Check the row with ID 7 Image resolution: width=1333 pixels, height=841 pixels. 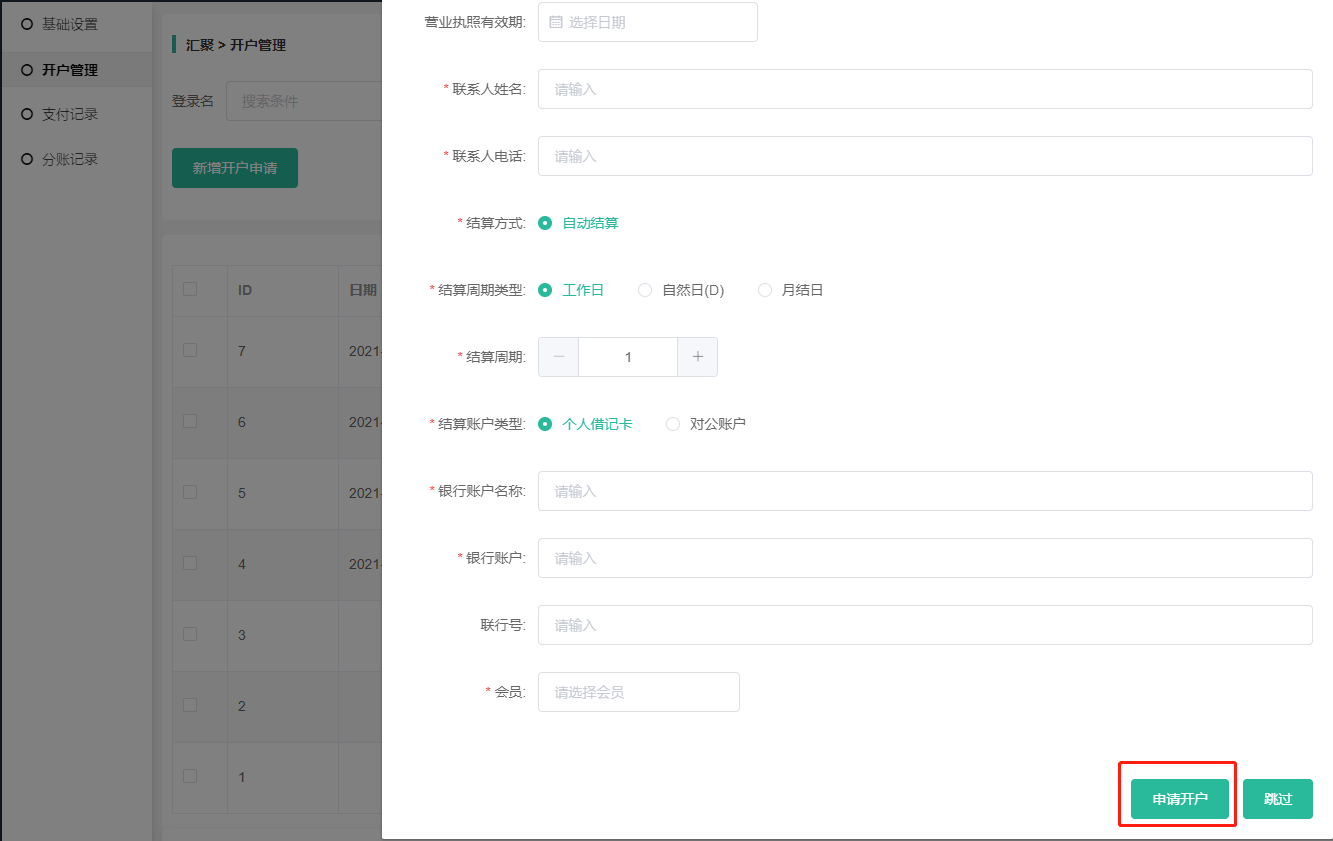point(190,350)
